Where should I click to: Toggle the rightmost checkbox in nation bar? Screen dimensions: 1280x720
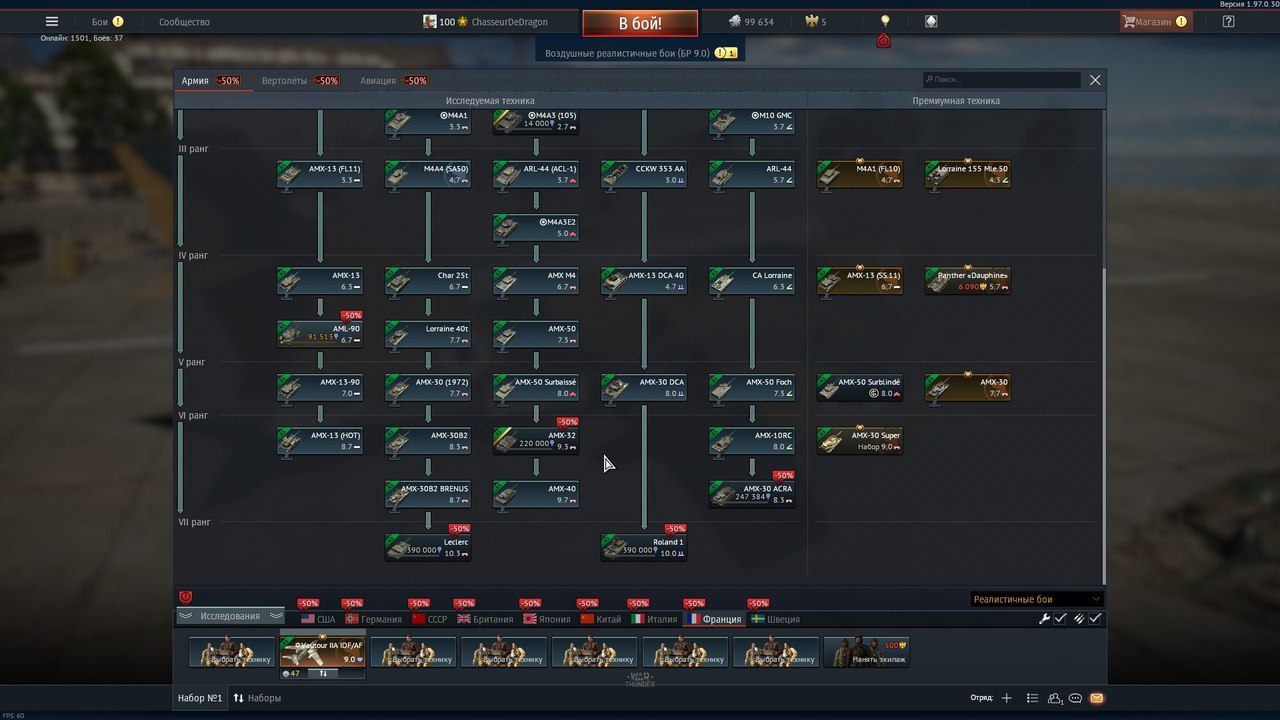click(1096, 619)
